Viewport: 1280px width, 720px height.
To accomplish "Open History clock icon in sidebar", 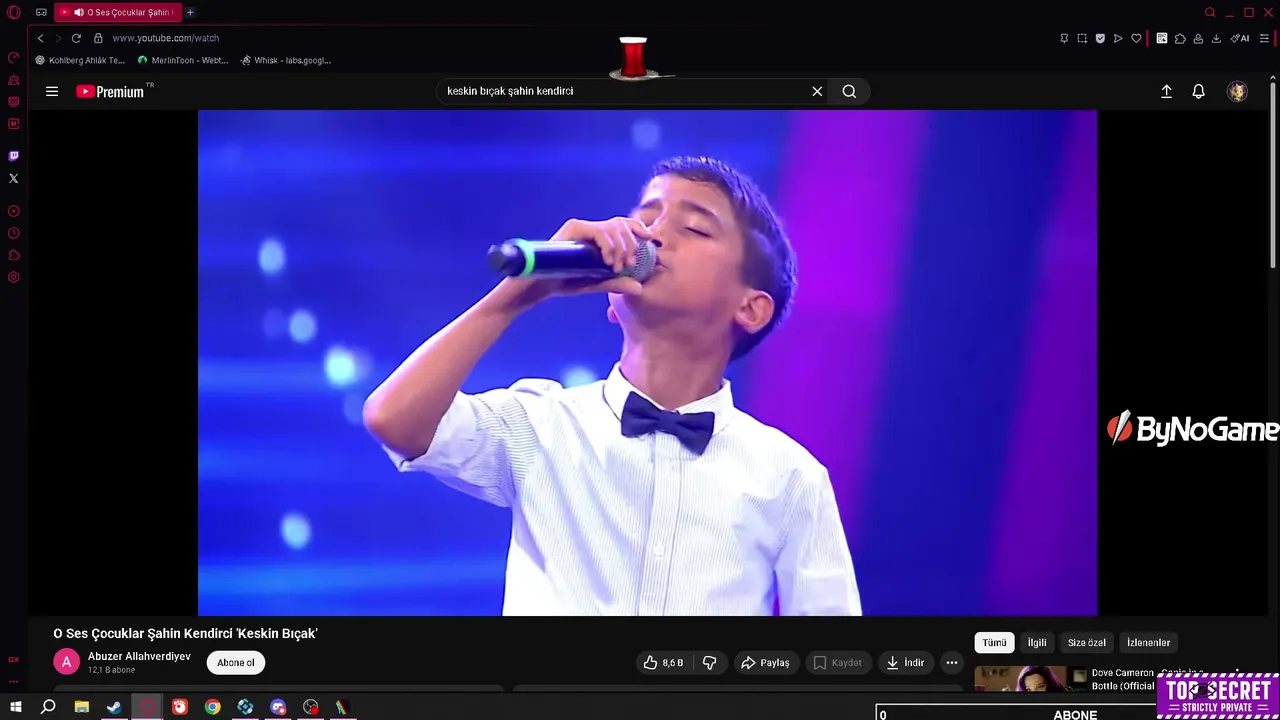I will pos(14,233).
